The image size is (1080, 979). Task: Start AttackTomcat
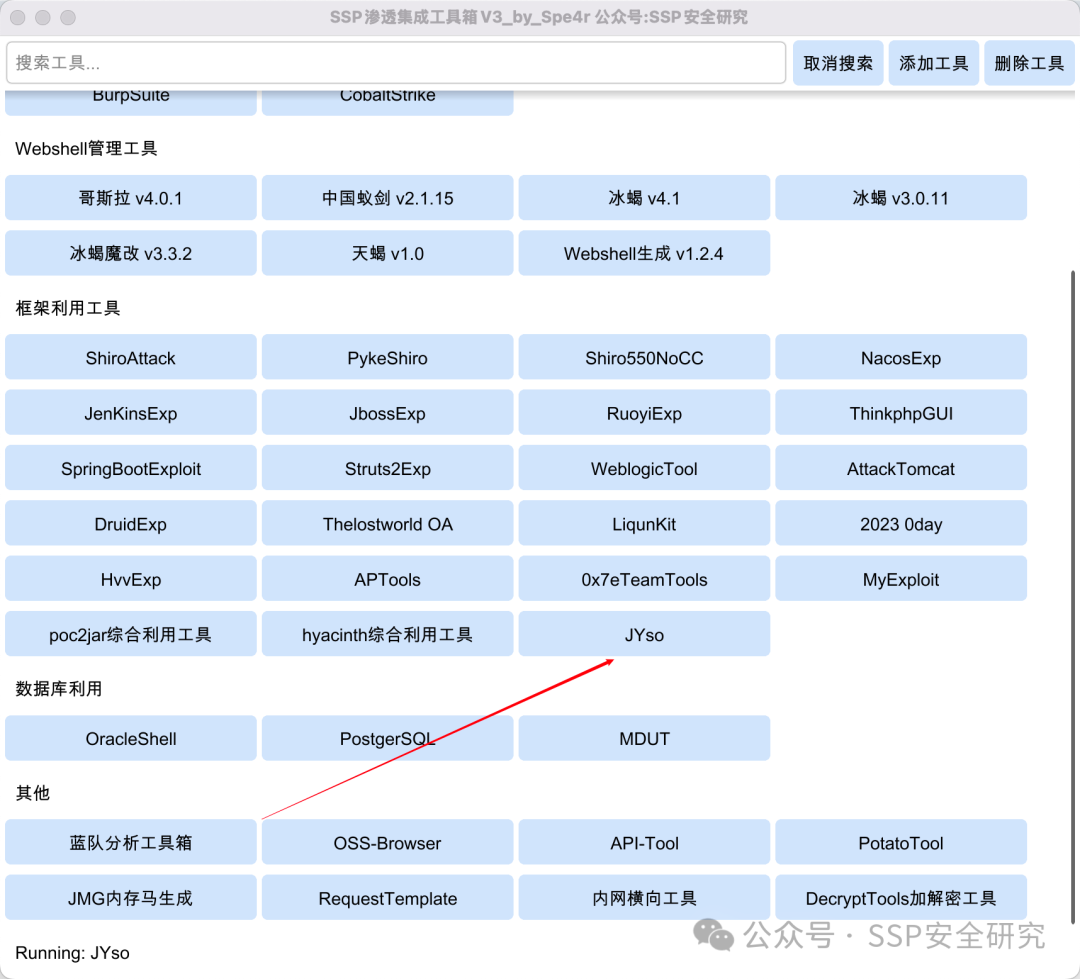click(901, 468)
